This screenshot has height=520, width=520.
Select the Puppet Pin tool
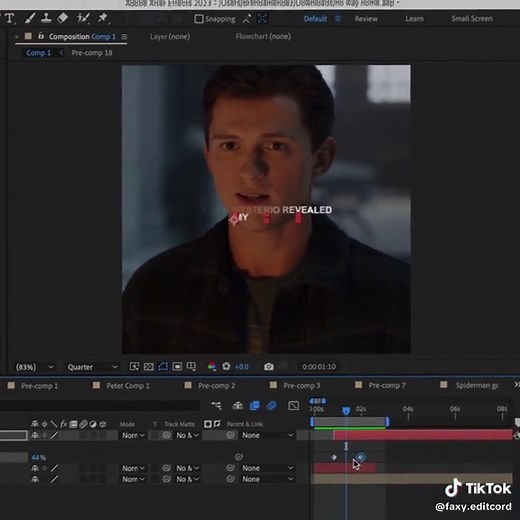click(102, 18)
